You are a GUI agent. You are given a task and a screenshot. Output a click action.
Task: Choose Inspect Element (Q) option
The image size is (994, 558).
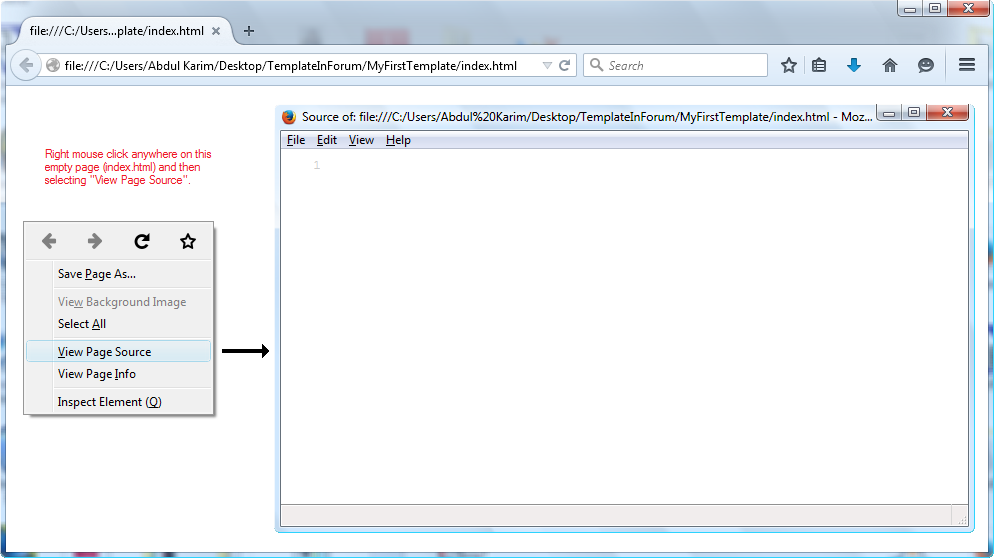click(x=109, y=402)
